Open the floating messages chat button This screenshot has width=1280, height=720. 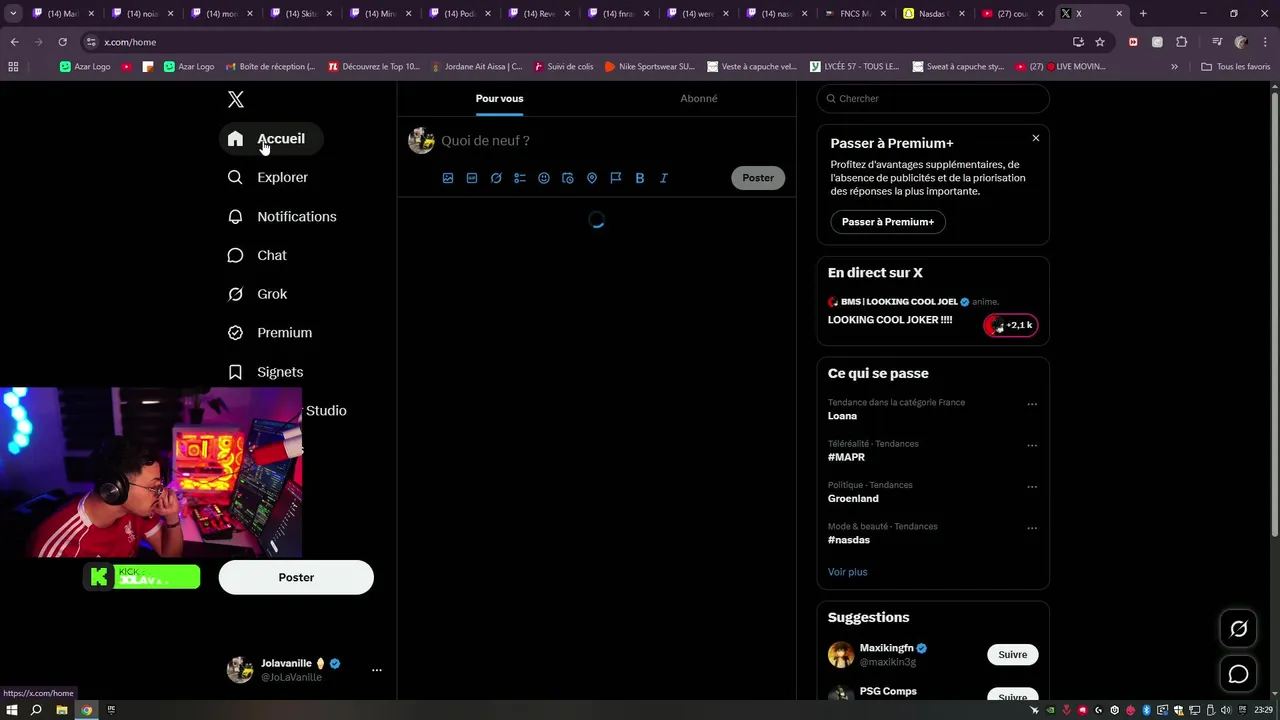point(1238,674)
